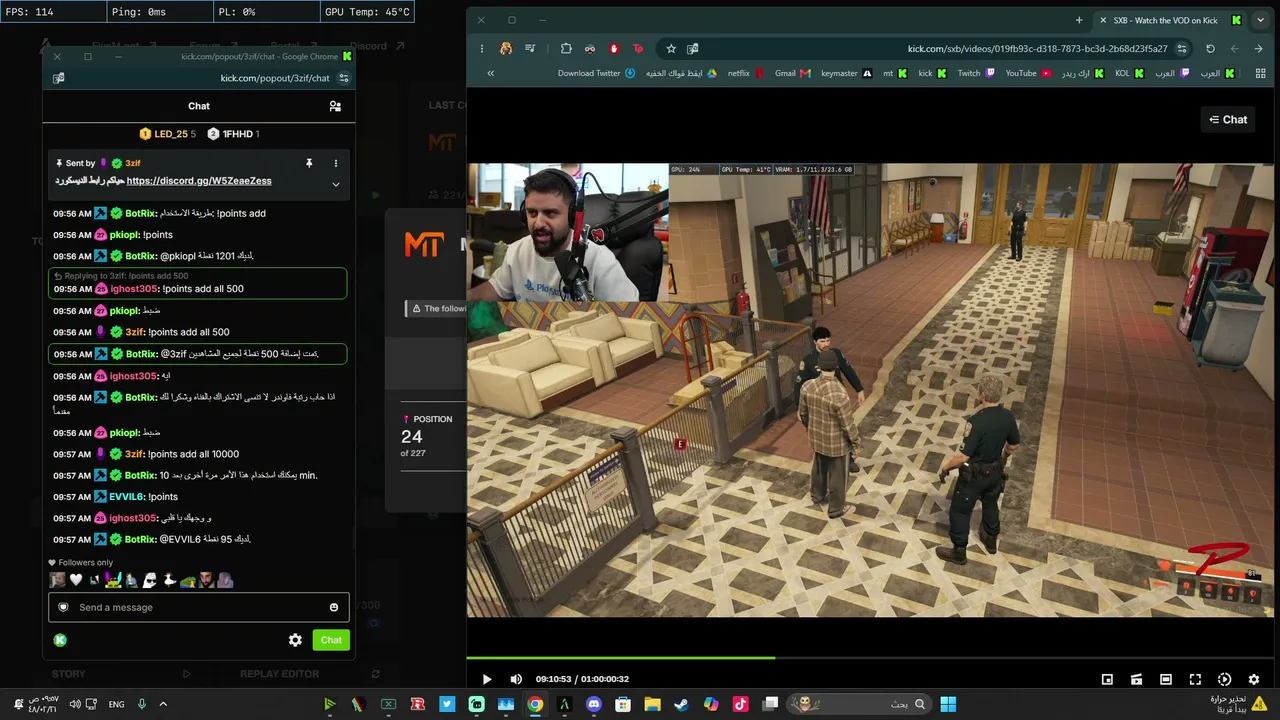Open the chat user list icon

click(335, 106)
